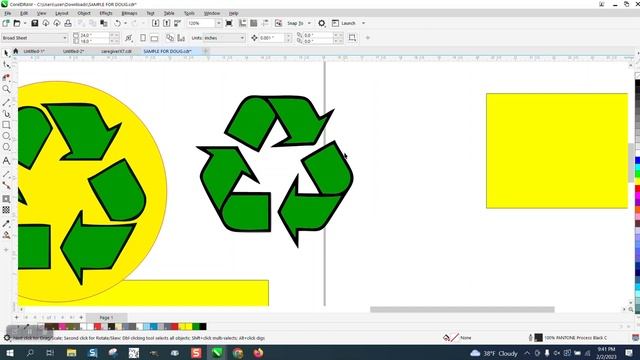Viewport: 640px width, 360px height.
Task: Select the Pick tool in toolbox
Action: point(6,53)
